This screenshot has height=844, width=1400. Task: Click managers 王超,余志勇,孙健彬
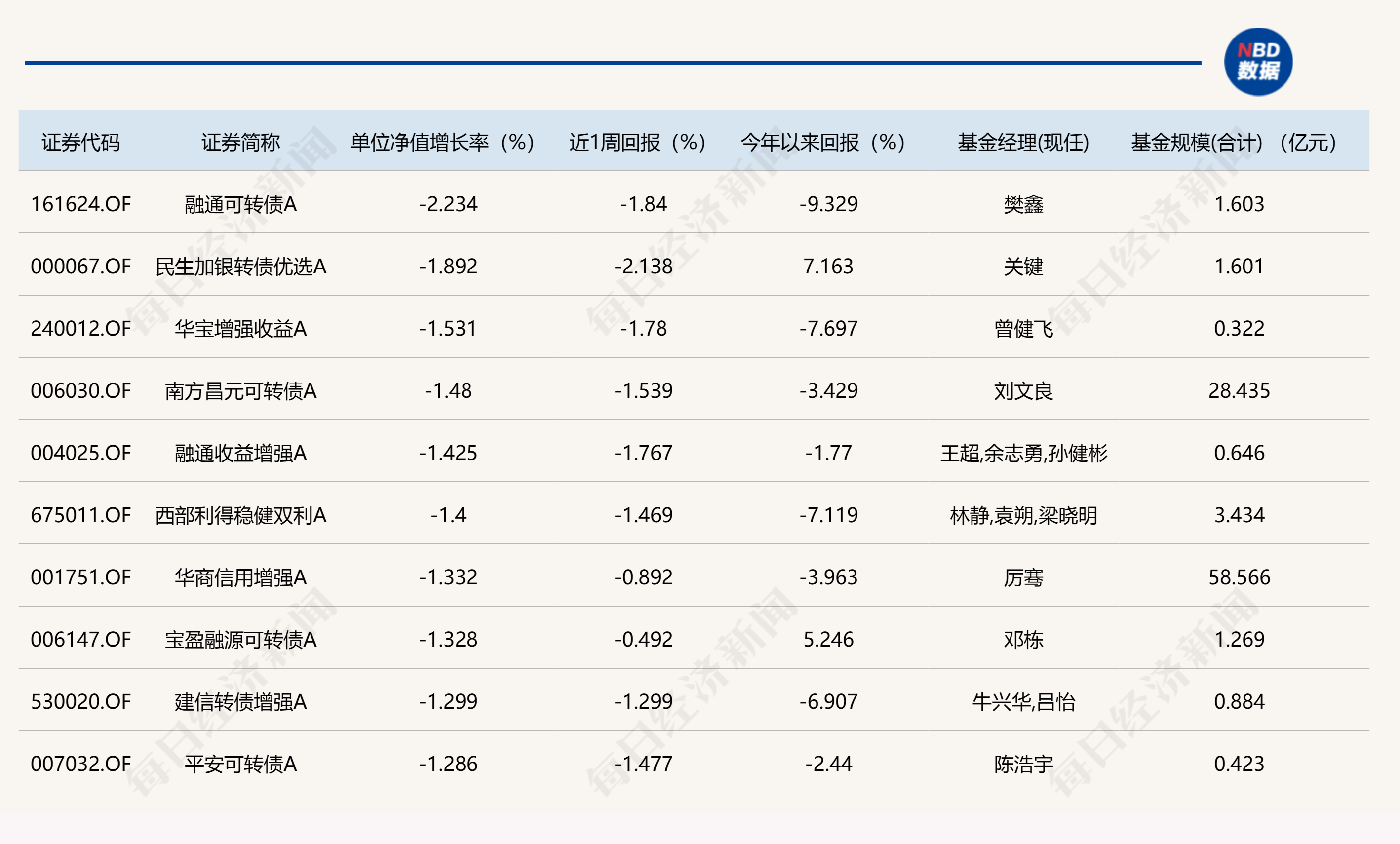pos(1023,453)
